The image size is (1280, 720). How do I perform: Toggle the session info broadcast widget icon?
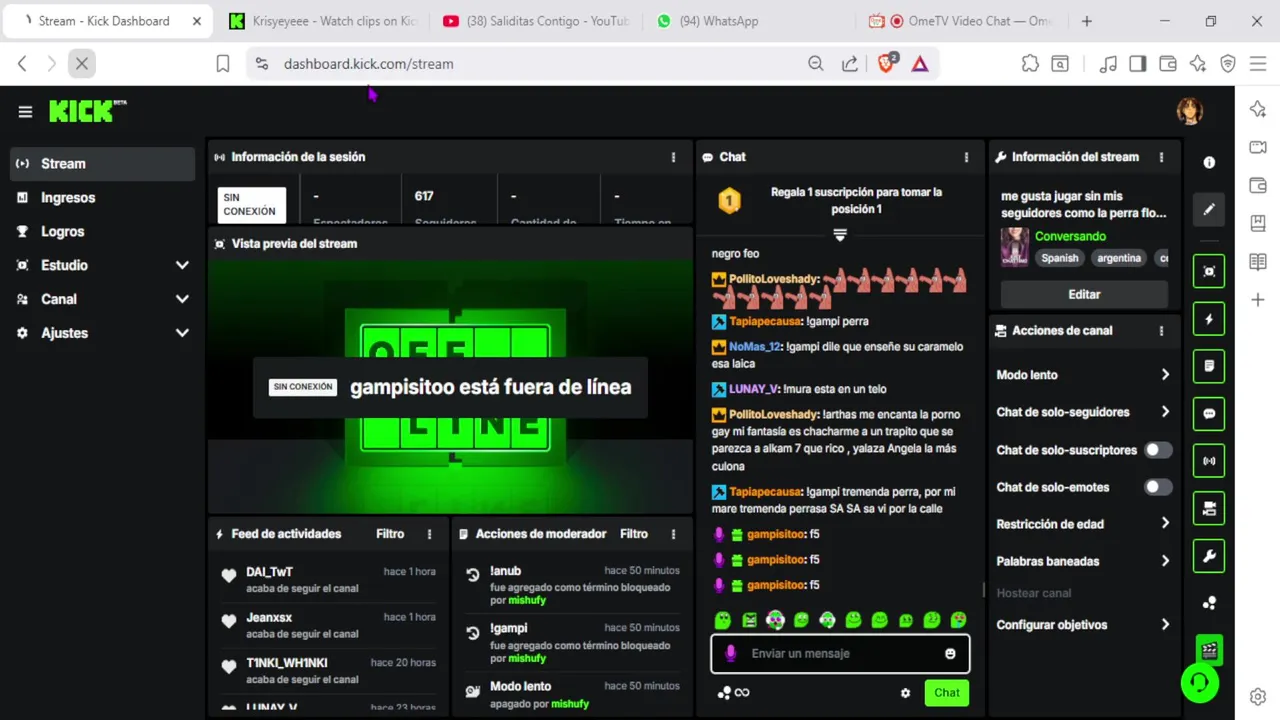tap(1209, 461)
